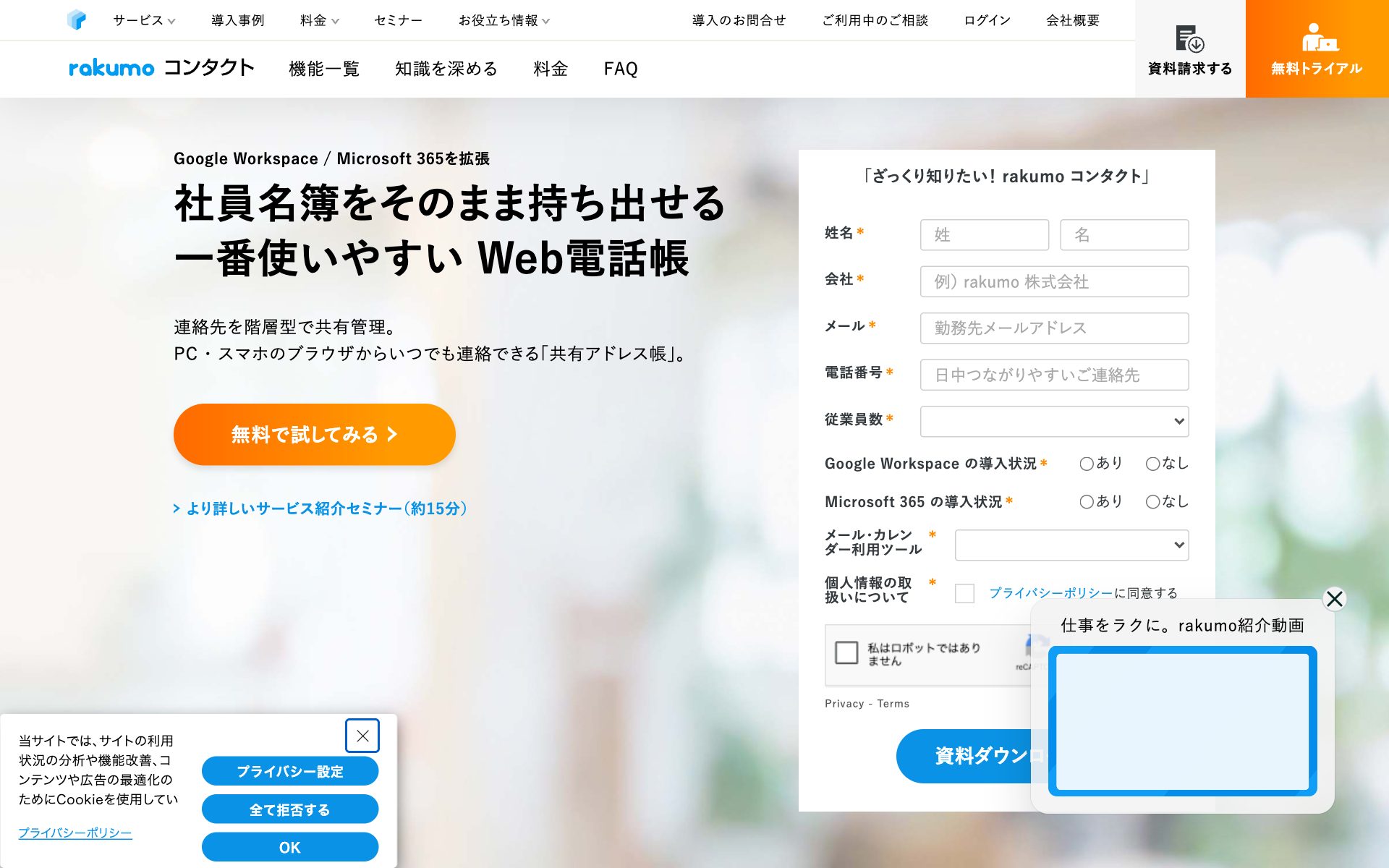
Task: Click the 姓 input field
Action: click(984, 235)
